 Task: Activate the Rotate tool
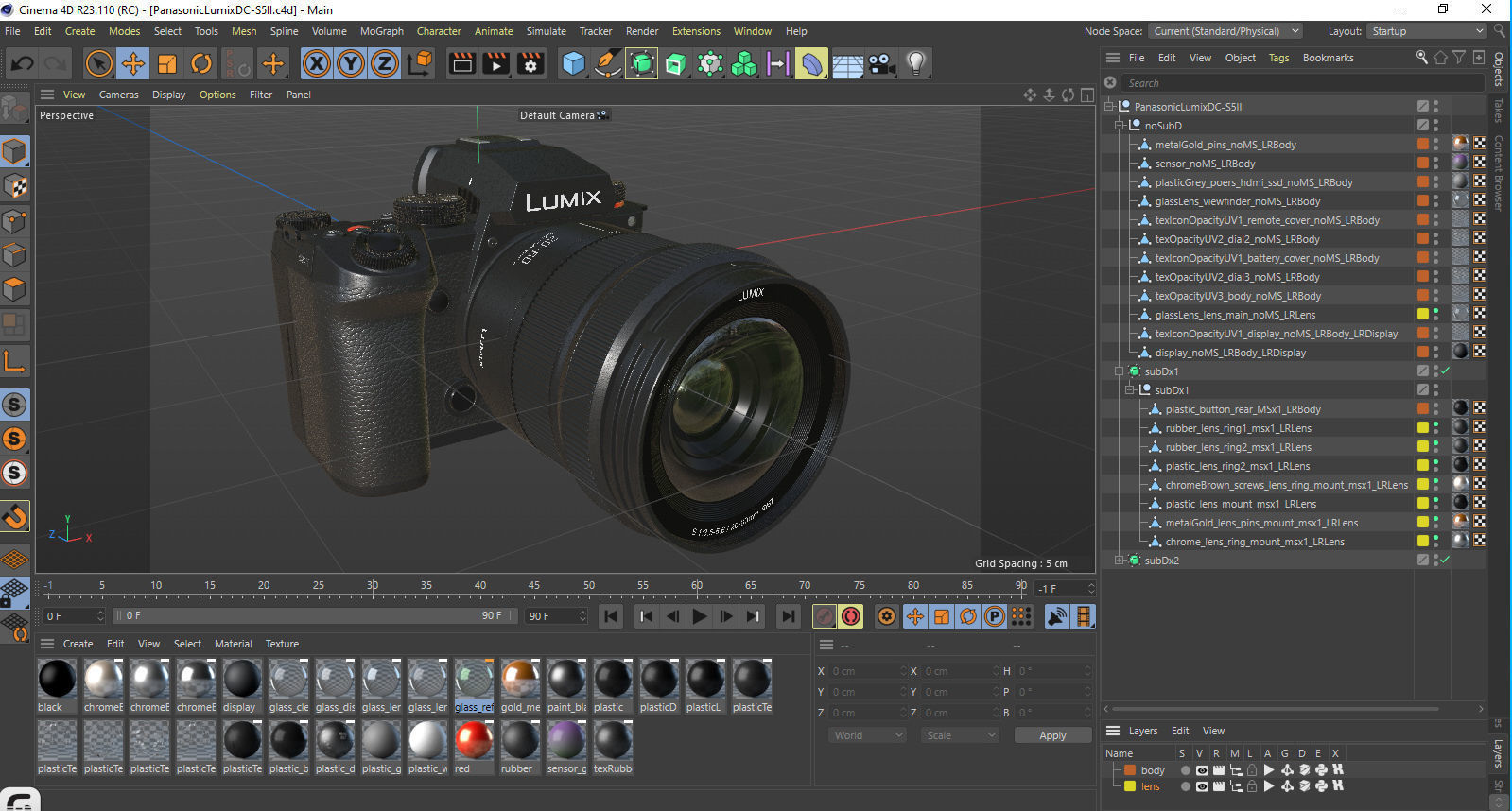201,63
